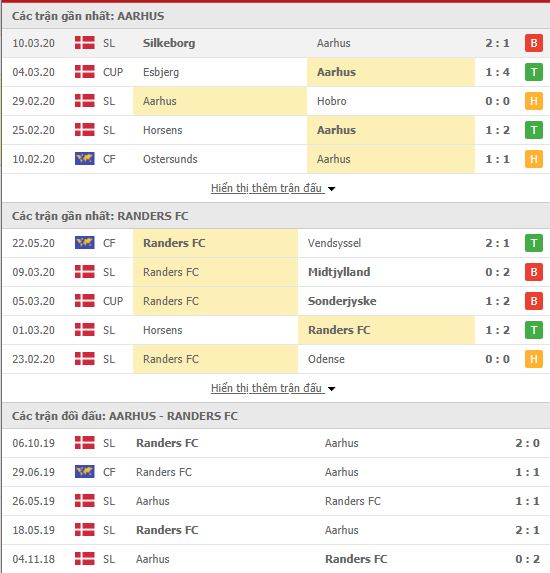The image size is (550, 573).
Task: Click Sonderjyske team name in Randers list
Action: [x=342, y=301]
